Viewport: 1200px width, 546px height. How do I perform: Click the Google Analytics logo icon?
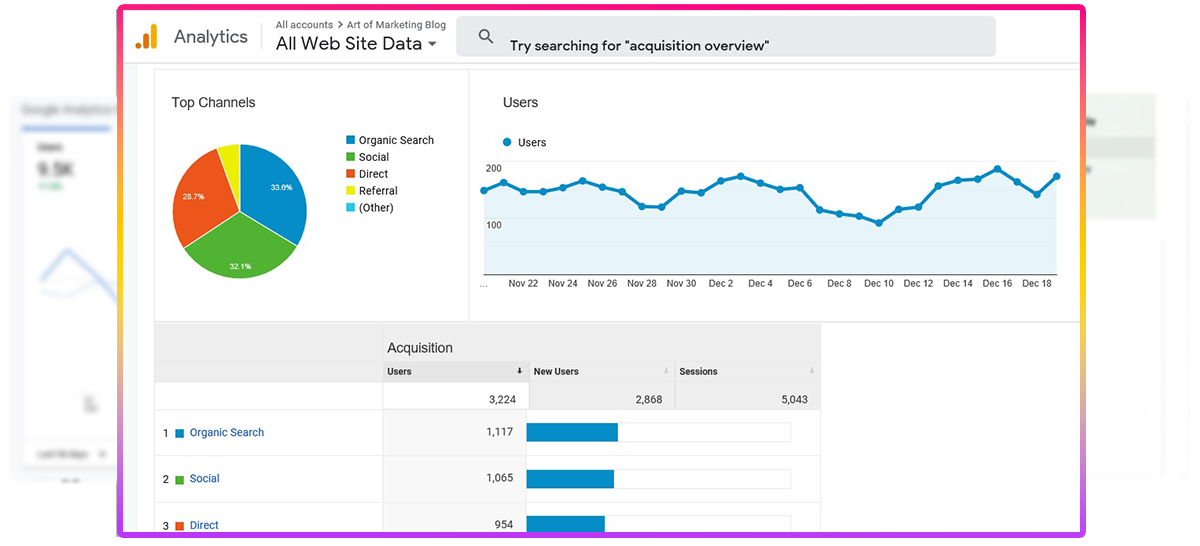pyautogui.click(x=147, y=37)
